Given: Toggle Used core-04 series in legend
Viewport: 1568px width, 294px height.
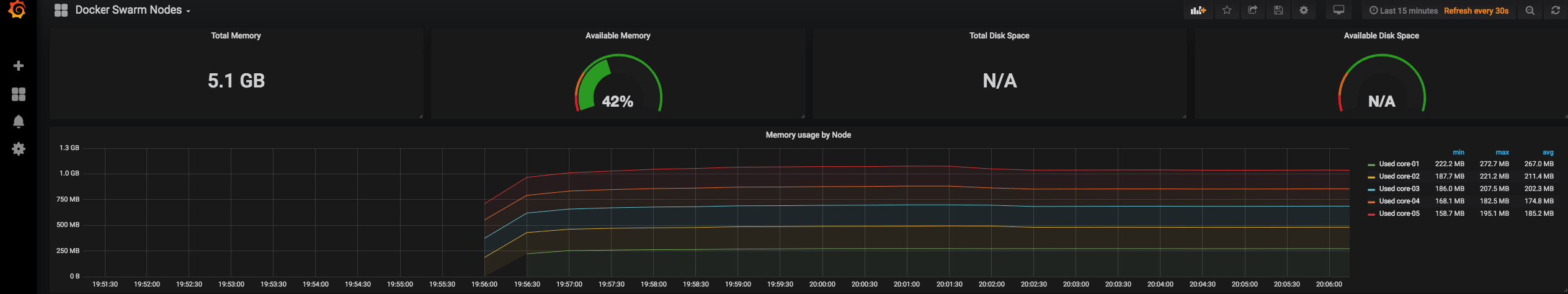Looking at the screenshot, I should 1399,201.
